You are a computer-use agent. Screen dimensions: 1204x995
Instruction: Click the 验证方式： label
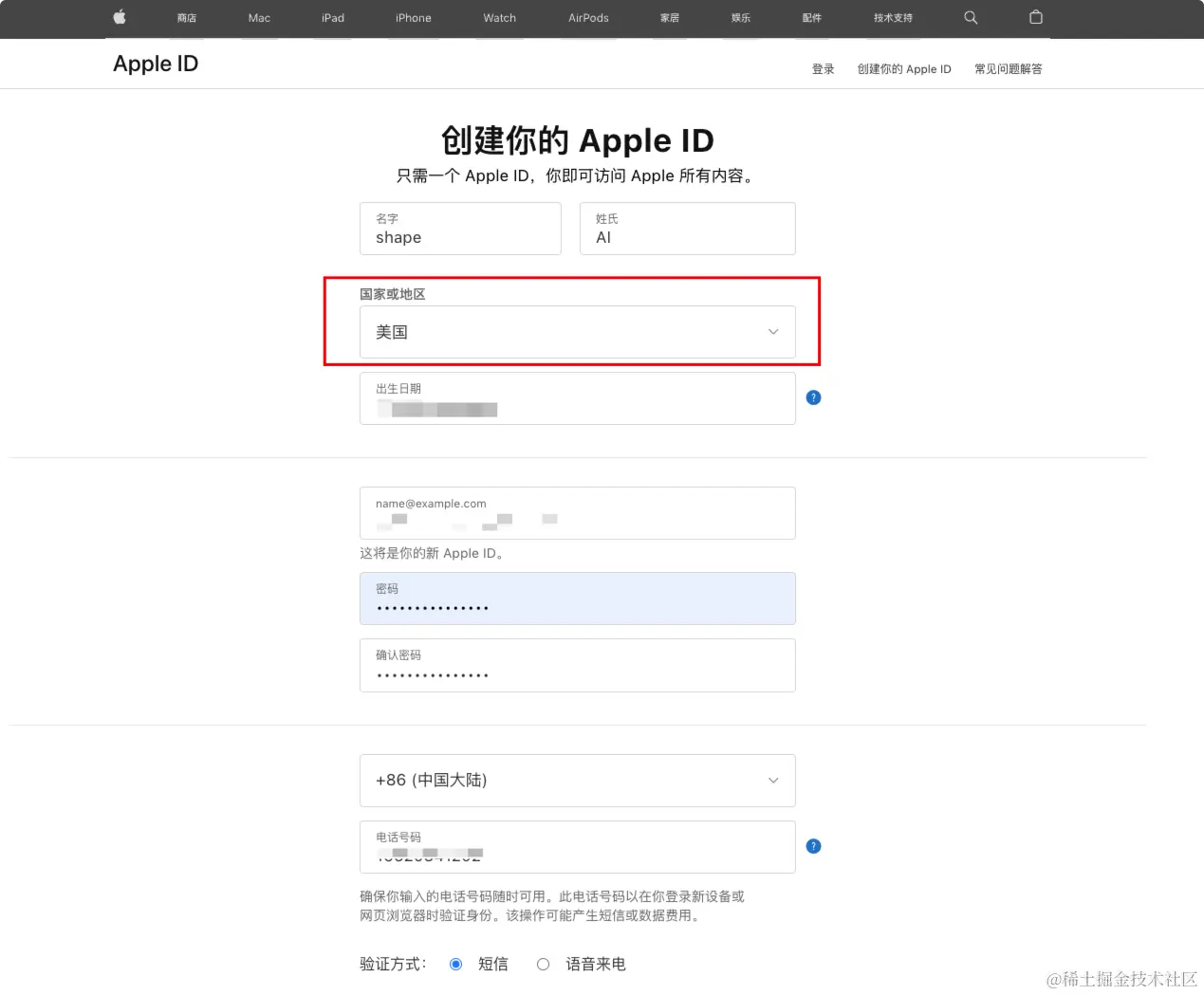click(394, 964)
